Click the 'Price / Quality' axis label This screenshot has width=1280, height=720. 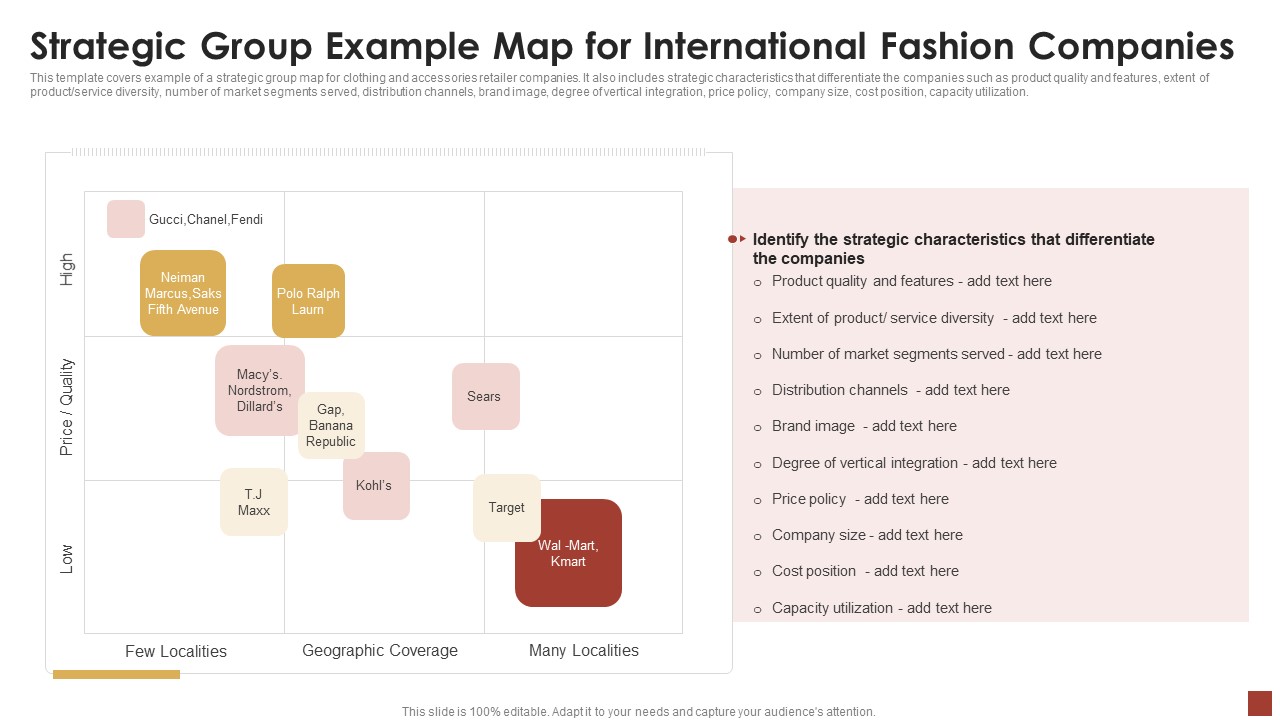tap(67, 407)
